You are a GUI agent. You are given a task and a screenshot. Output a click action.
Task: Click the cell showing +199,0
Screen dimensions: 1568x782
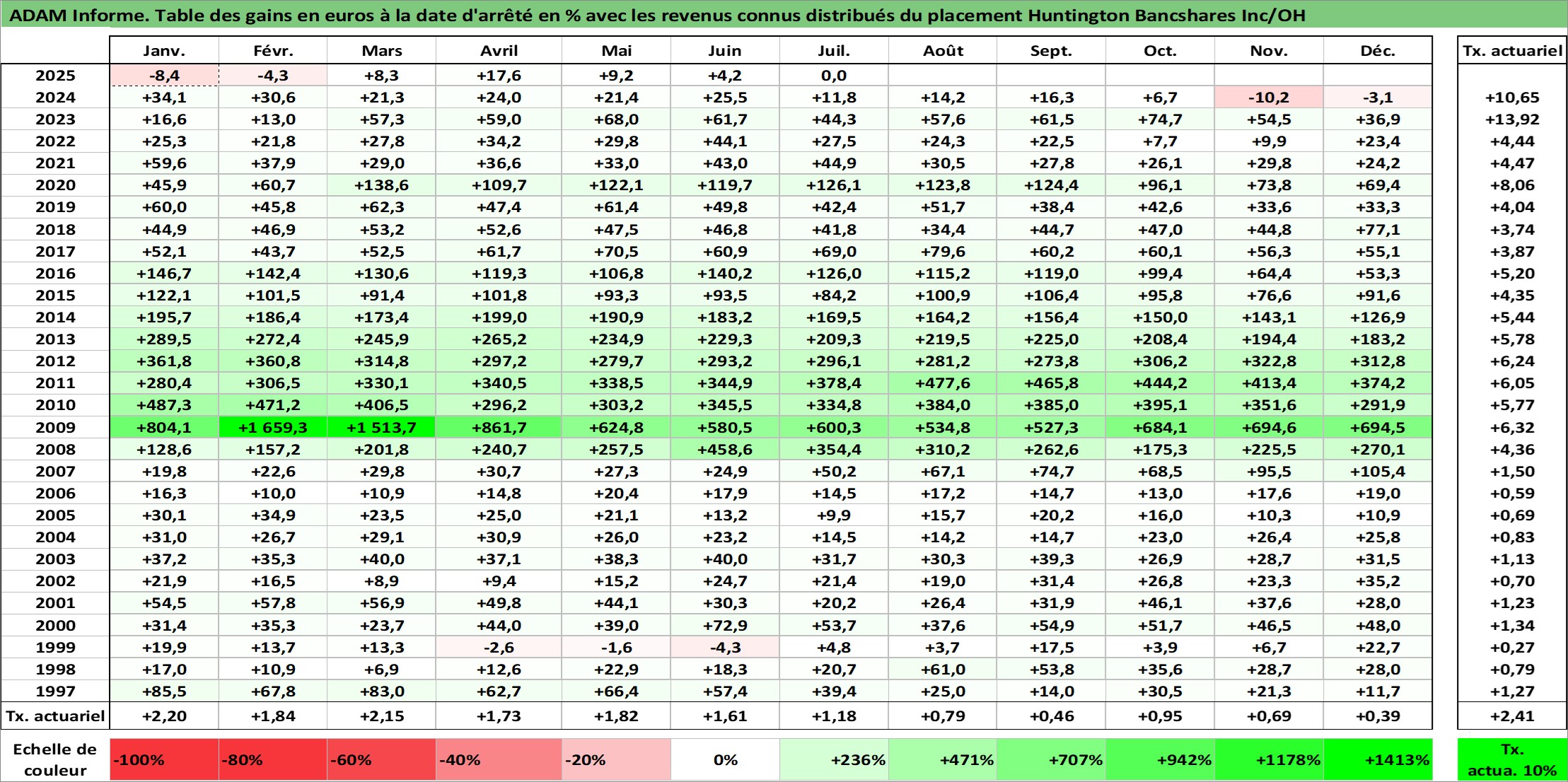click(499, 317)
